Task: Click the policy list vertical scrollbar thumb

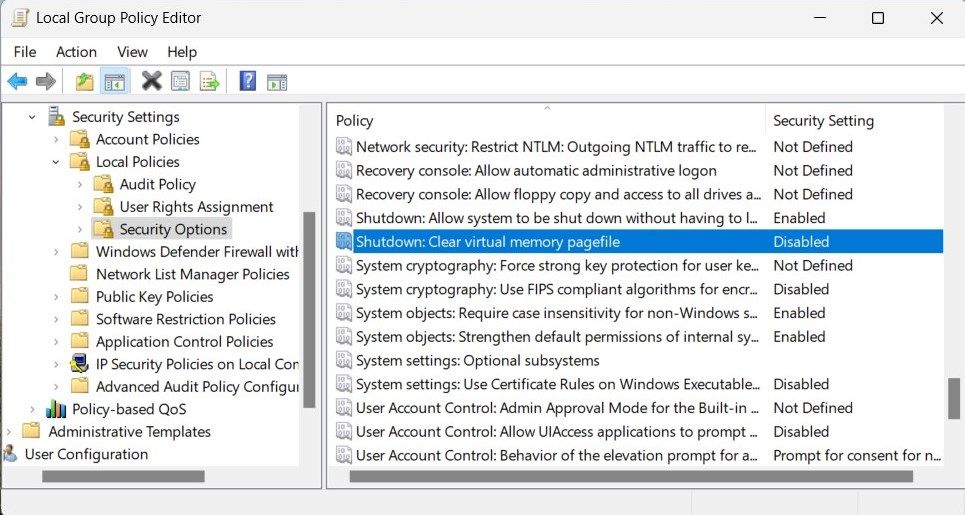Action: tap(954, 397)
